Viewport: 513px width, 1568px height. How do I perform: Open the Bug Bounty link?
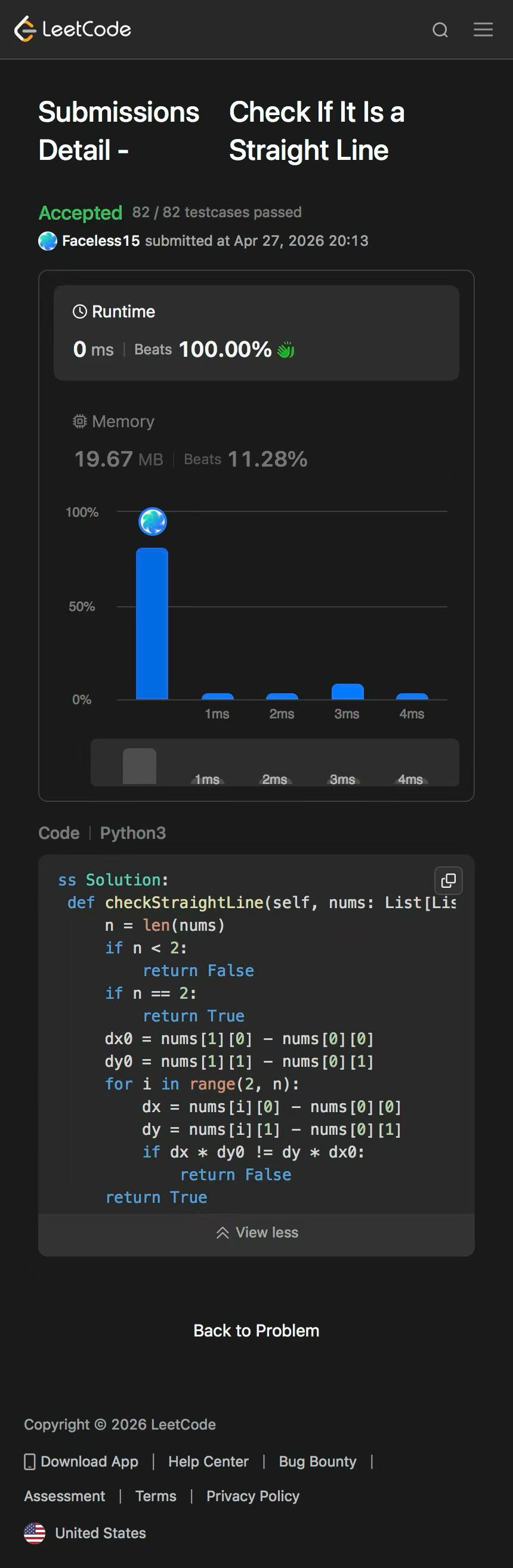[x=317, y=1461]
